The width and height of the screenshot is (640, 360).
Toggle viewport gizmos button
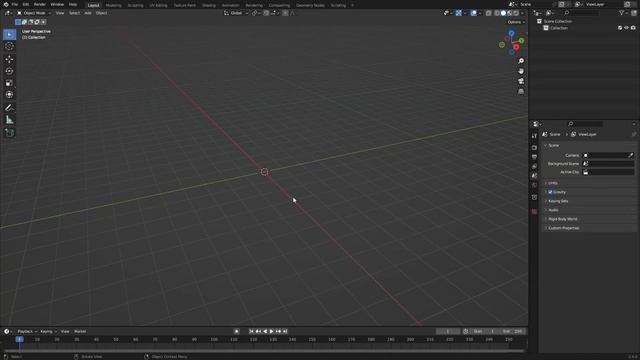(x=459, y=13)
